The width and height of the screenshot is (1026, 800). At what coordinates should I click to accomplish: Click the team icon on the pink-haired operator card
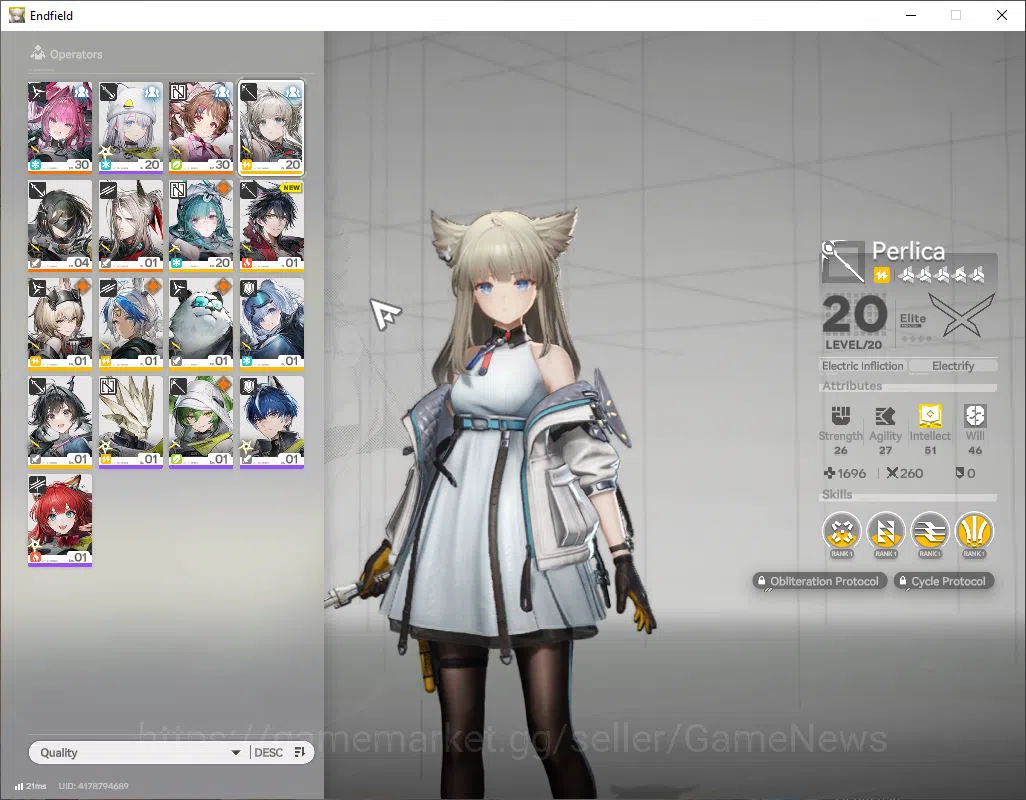click(82, 92)
